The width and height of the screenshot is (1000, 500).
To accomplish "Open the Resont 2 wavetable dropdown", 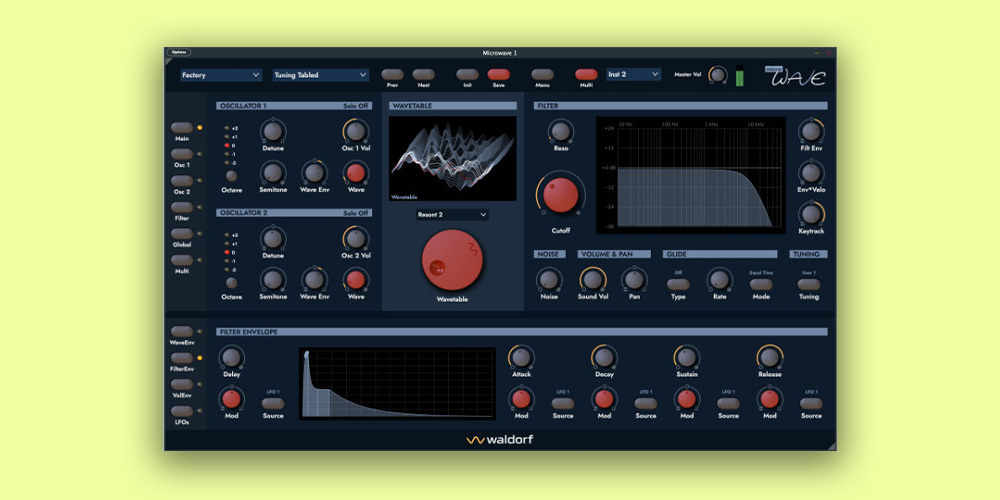I will tap(452, 215).
